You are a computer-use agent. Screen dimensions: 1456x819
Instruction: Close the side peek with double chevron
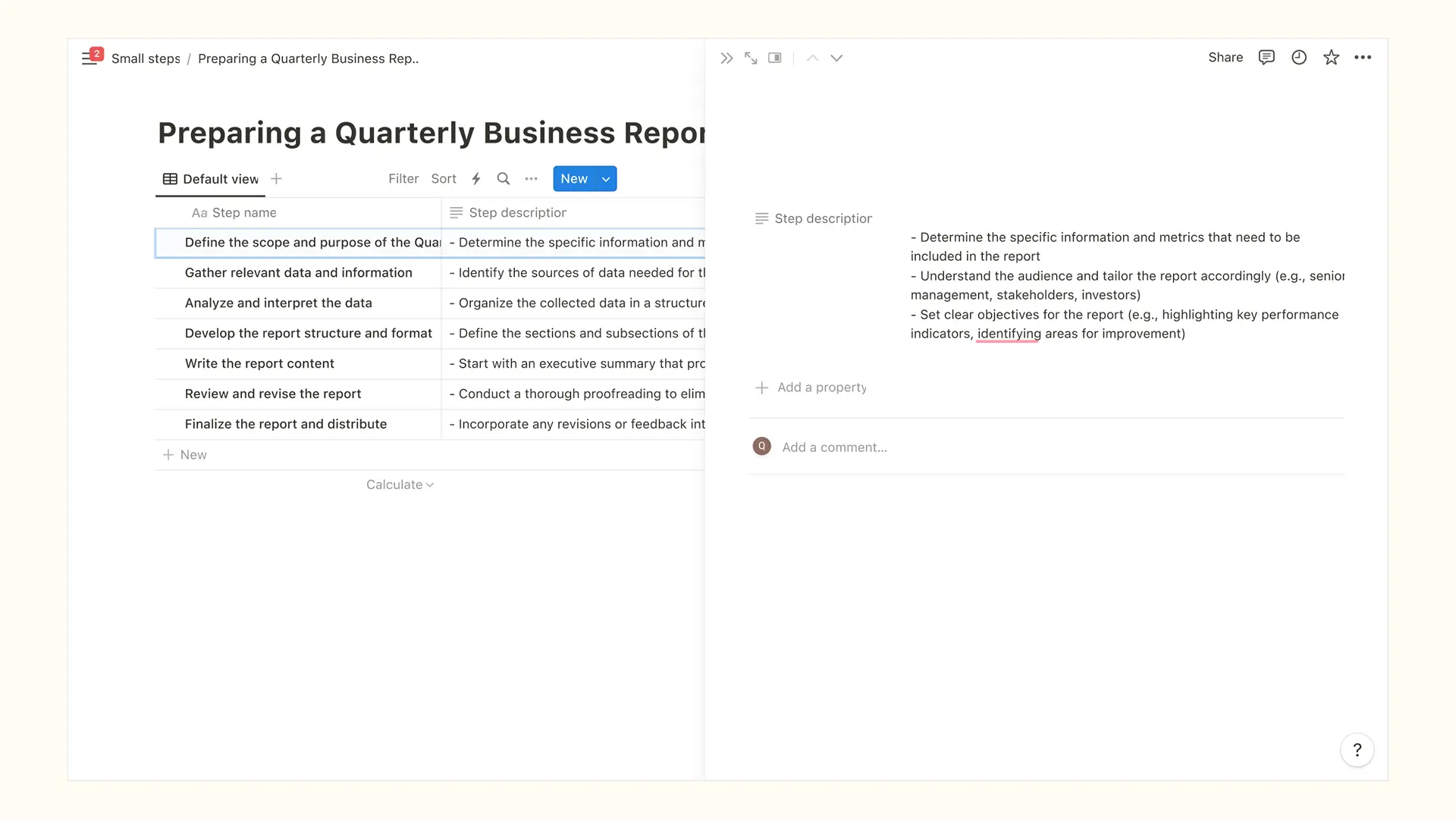(x=726, y=58)
